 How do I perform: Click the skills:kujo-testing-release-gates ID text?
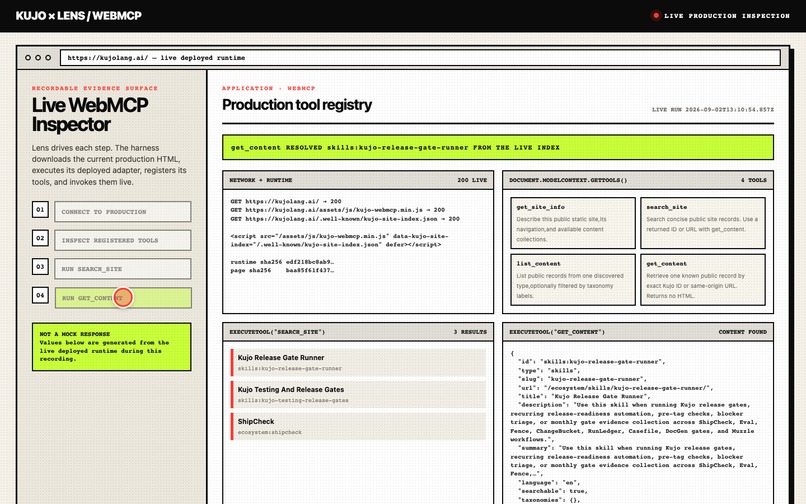click(x=293, y=400)
